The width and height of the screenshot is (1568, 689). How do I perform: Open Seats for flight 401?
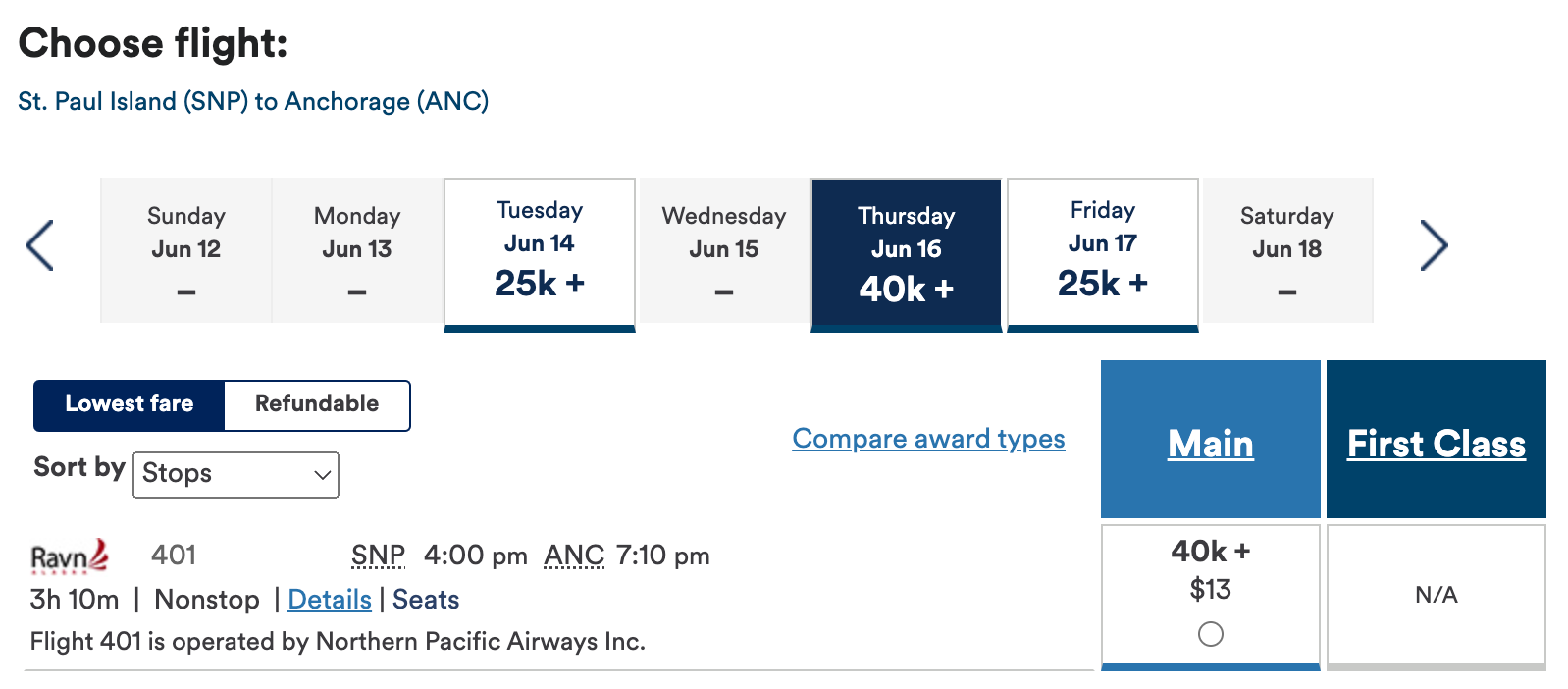click(425, 599)
